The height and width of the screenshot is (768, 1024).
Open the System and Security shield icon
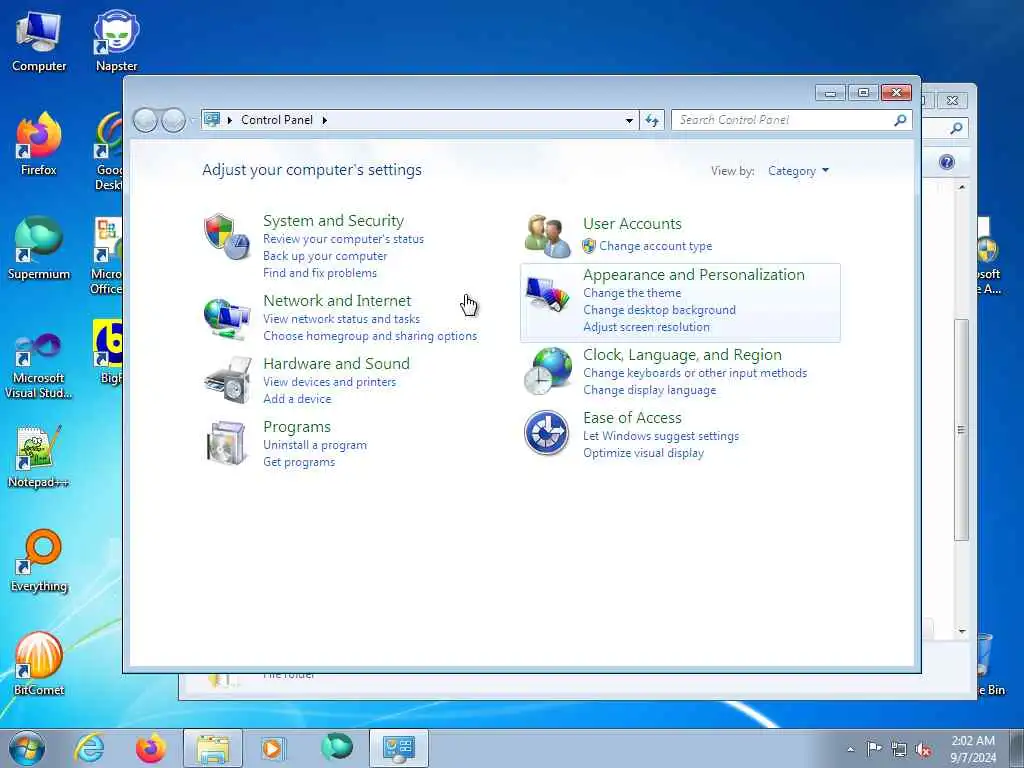227,236
